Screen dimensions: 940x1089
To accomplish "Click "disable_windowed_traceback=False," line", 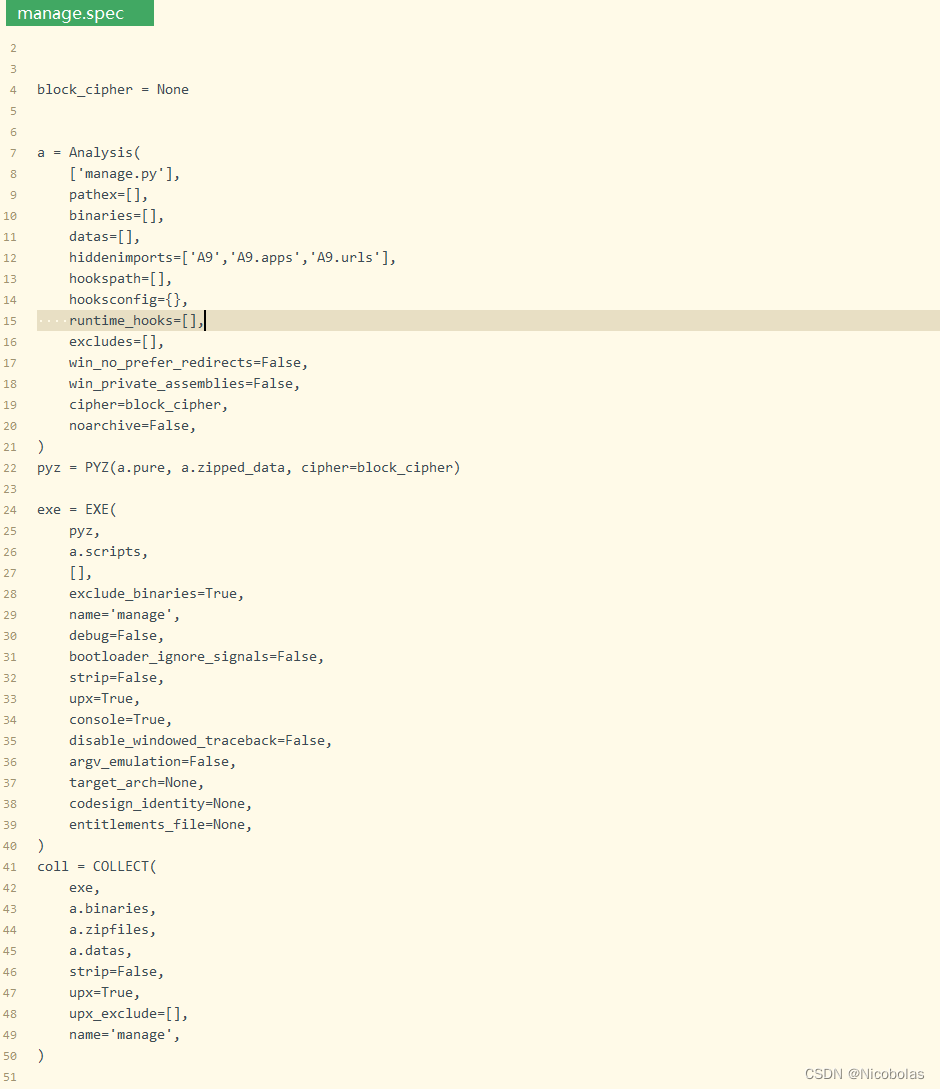I will 200,740.
